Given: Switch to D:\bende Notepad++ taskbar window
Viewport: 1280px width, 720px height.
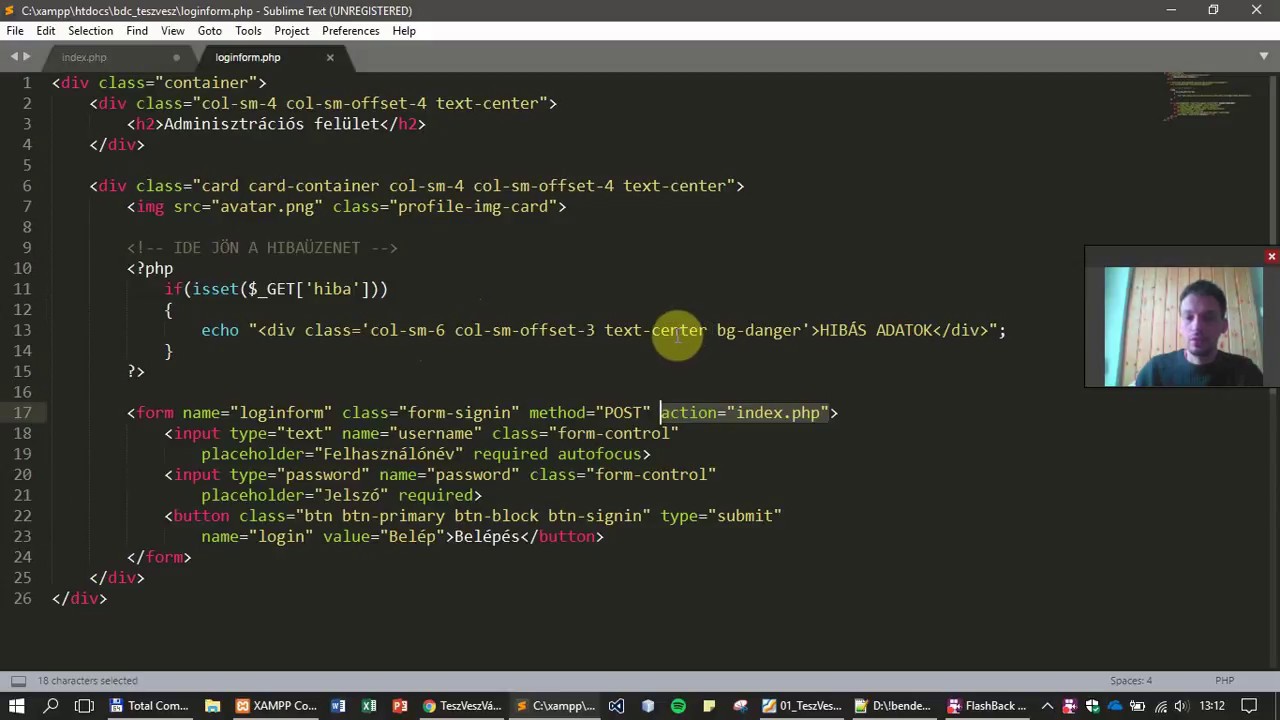Looking at the screenshot, I should [x=894, y=706].
